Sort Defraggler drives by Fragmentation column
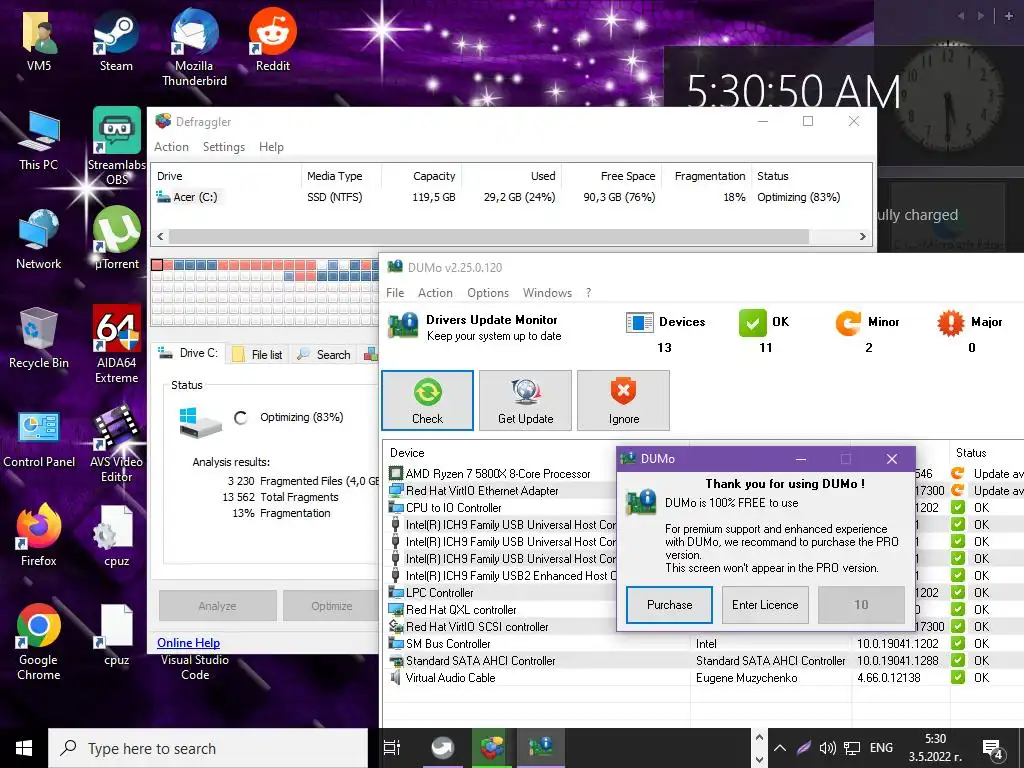Image resolution: width=1024 pixels, height=768 pixels. [x=705, y=176]
